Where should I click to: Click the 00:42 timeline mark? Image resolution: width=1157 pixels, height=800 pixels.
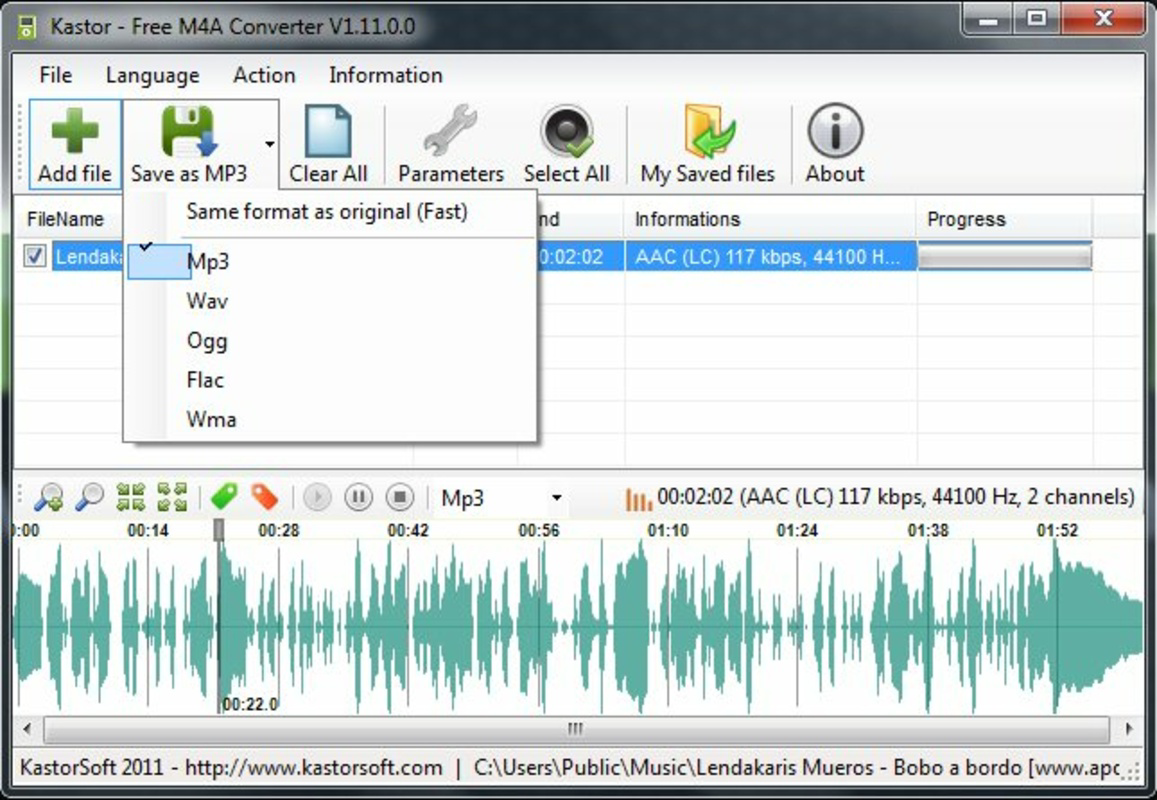coord(408,530)
